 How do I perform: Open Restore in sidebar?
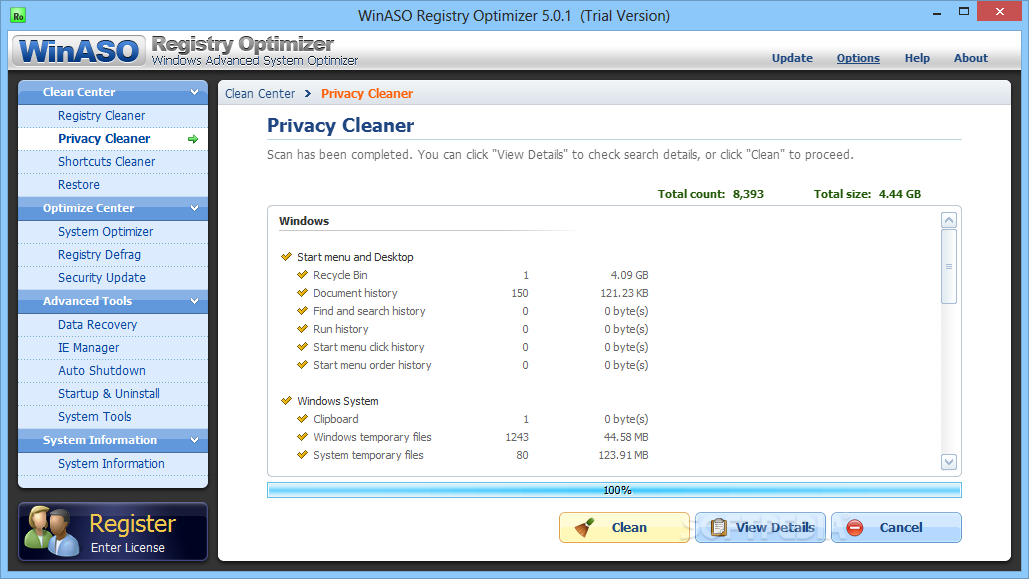click(113, 184)
